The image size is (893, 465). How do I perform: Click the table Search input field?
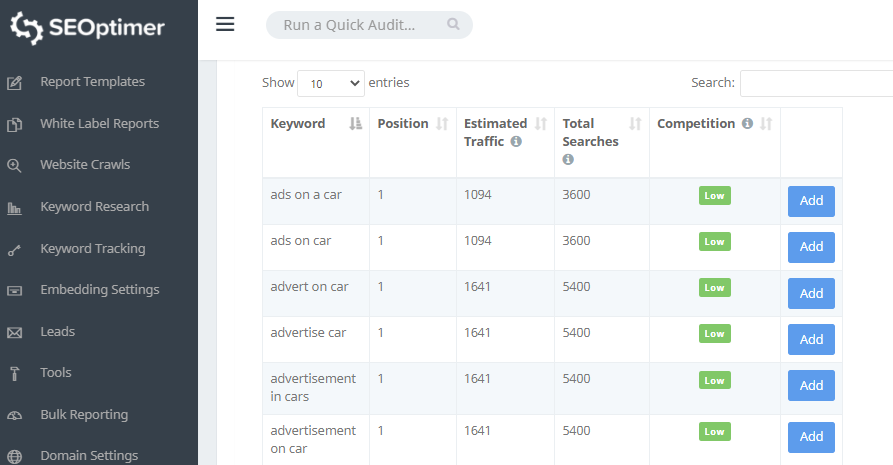tap(816, 84)
